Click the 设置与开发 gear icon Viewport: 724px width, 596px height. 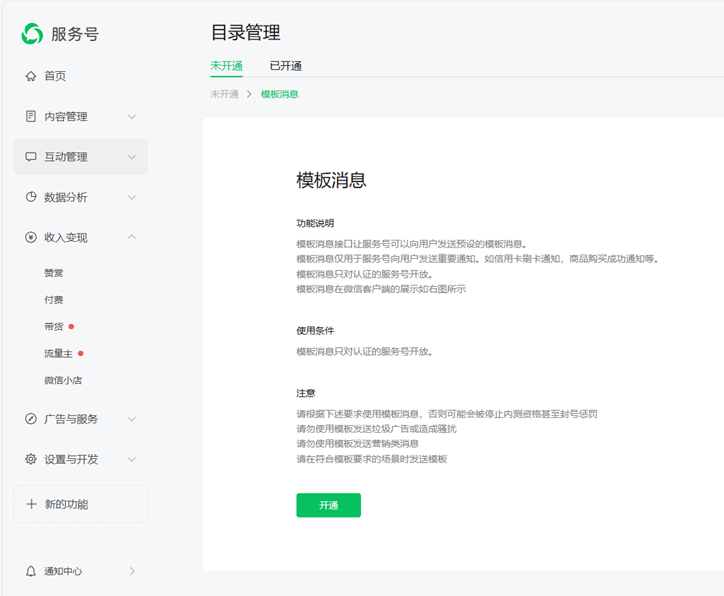[31, 459]
